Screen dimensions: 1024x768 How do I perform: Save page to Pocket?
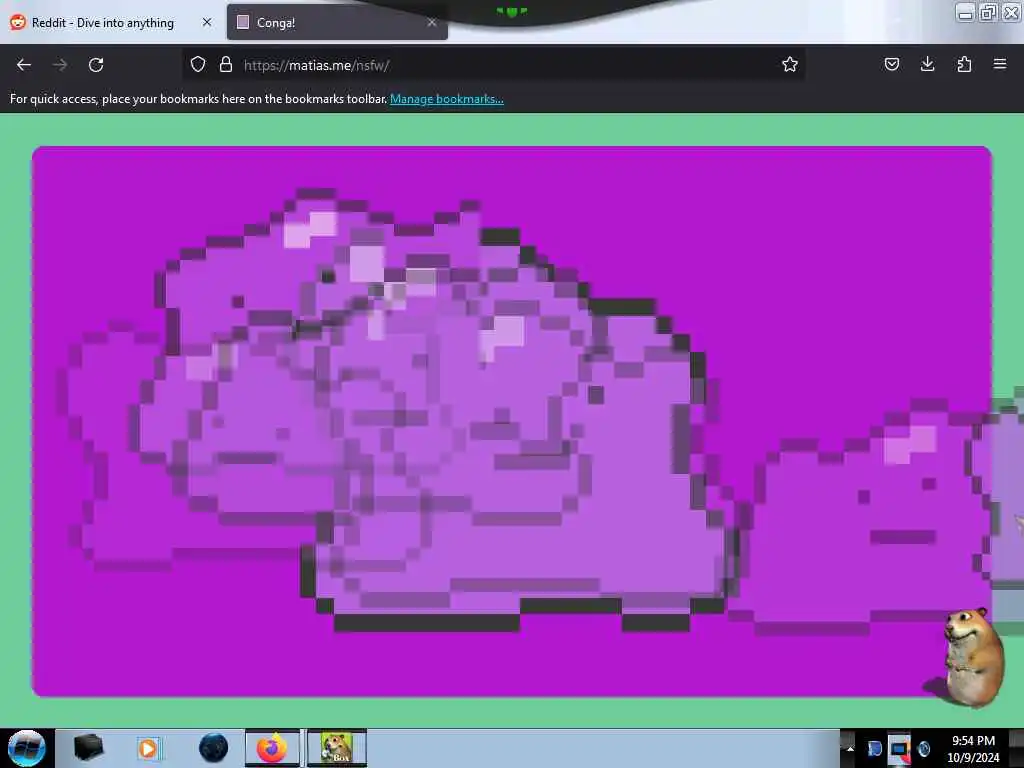click(x=891, y=64)
